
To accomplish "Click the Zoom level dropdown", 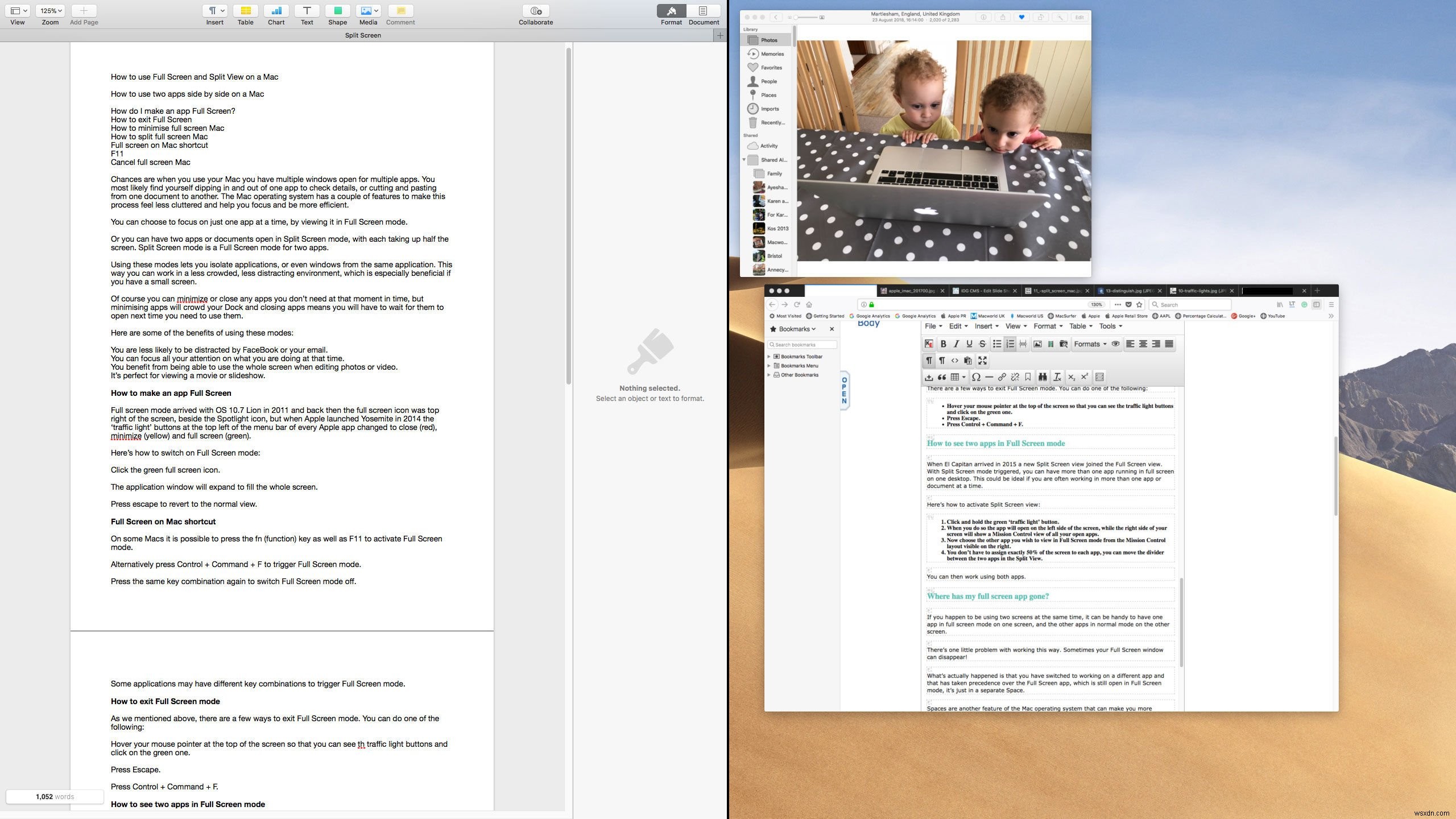I will [51, 10].
